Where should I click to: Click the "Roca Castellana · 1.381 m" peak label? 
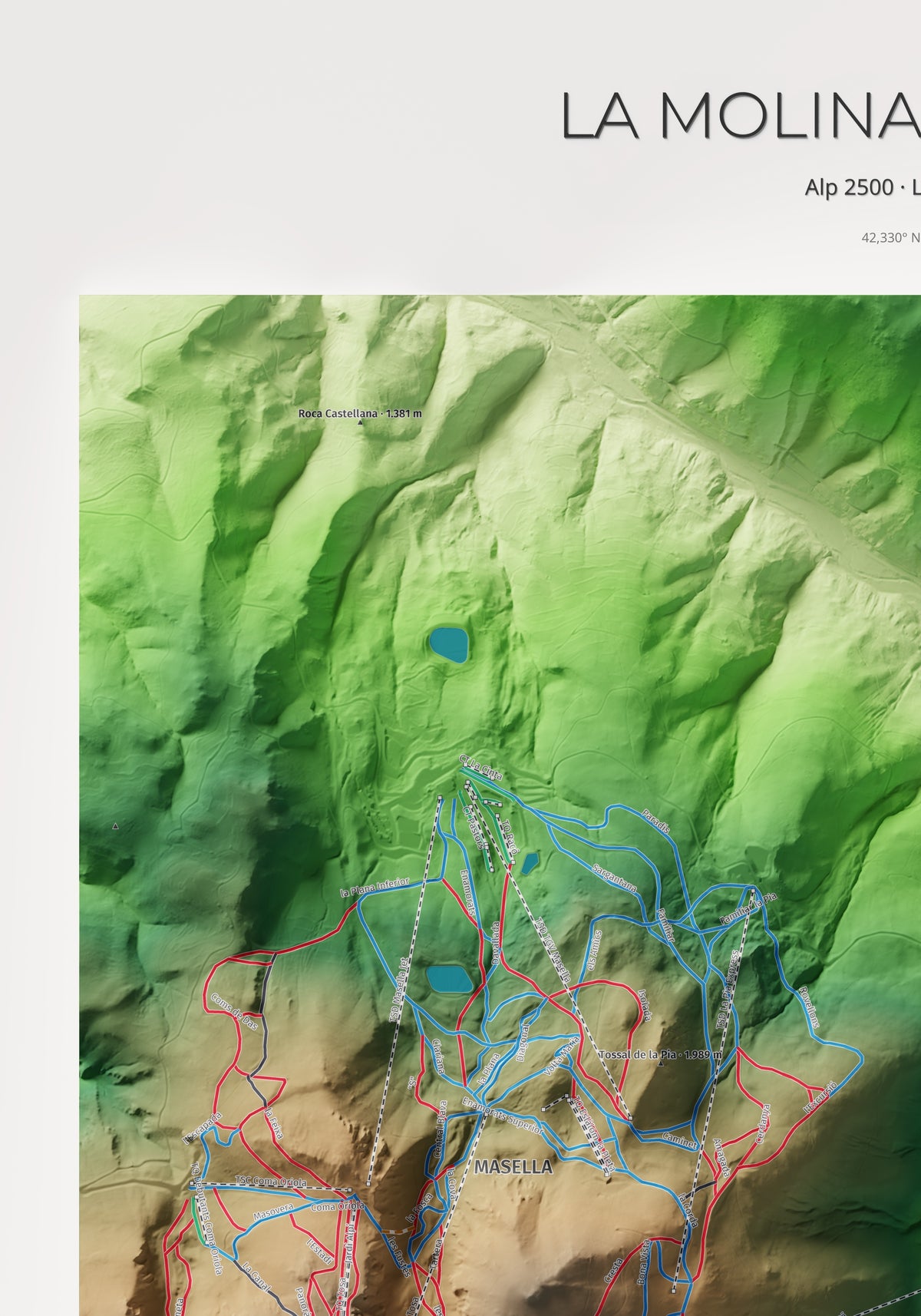360,413
